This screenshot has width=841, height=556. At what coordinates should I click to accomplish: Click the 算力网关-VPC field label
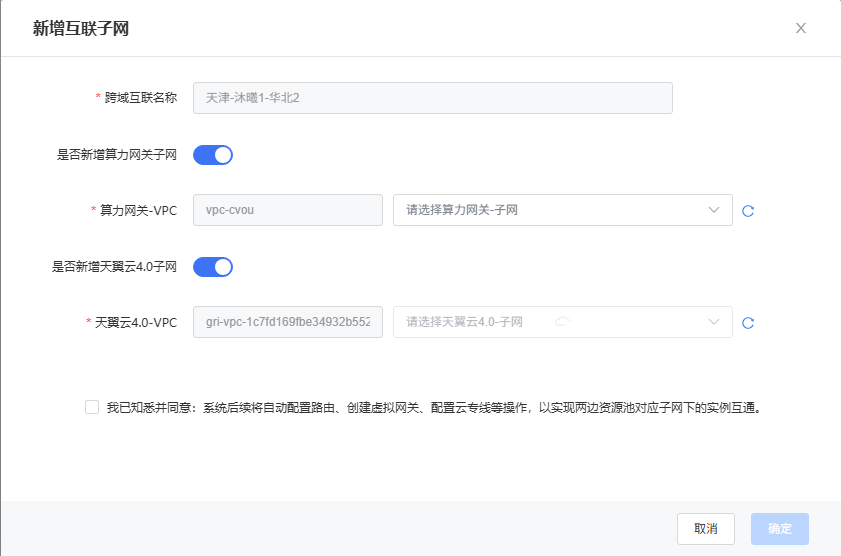(139, 211)
